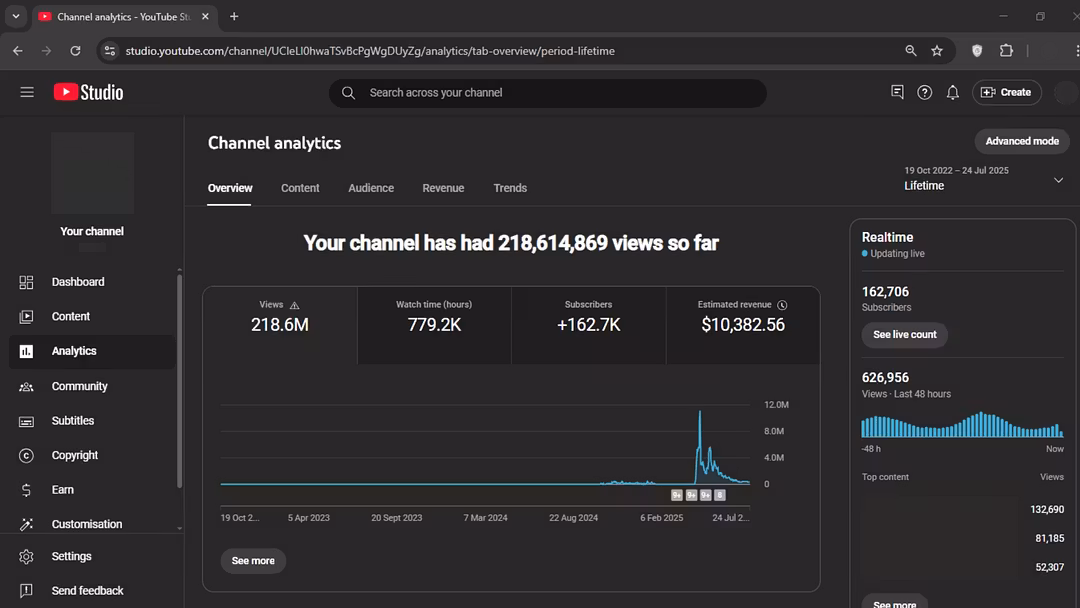Viewport: 1080px width, 608px height.
Task: Open the hamburger navigation menu
Action: [27, 92]
